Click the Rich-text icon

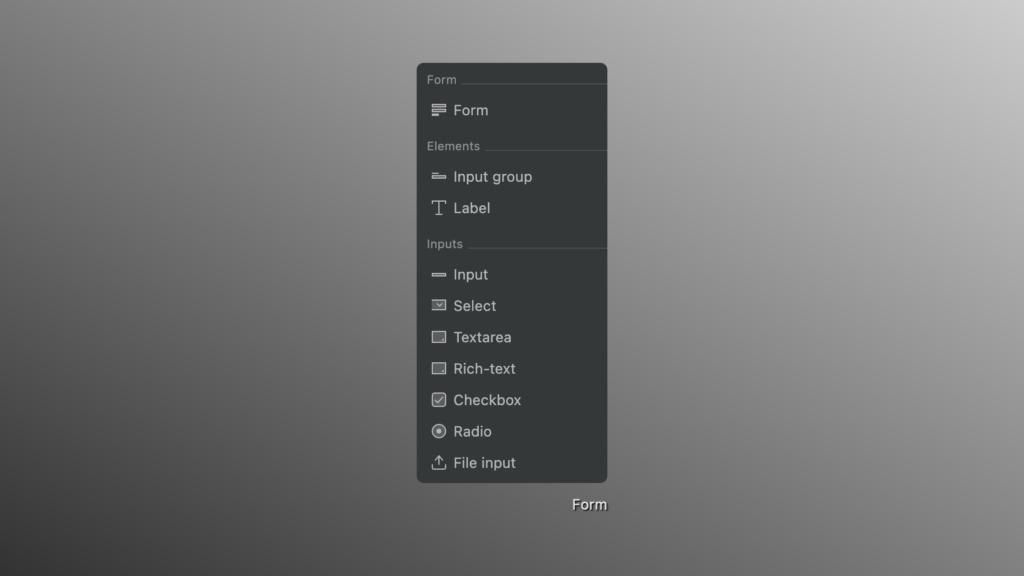[x=439, y=368]
